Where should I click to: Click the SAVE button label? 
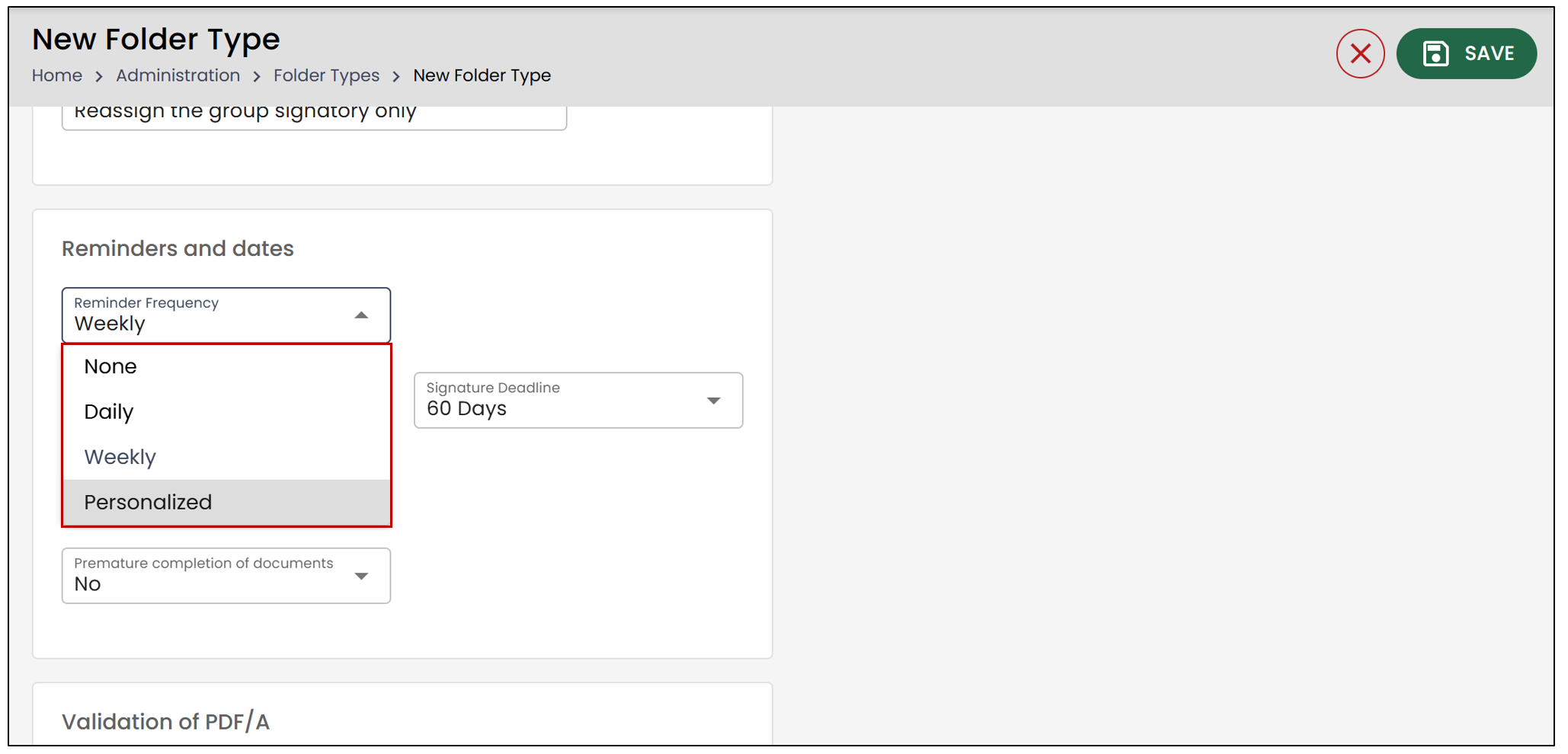coord(1490,53)
